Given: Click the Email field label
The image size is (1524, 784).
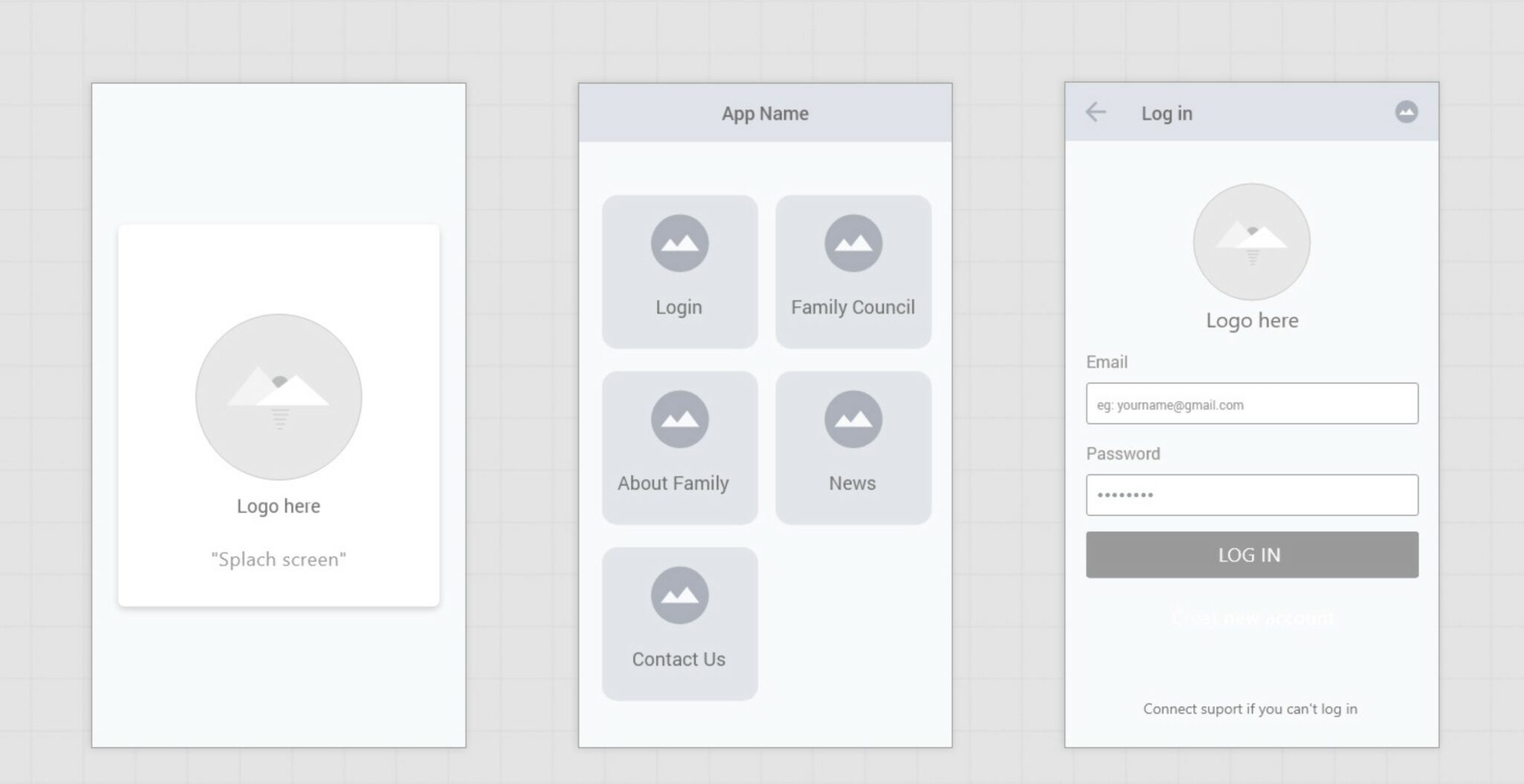Looking at the screenshot, I should pyautogui.click(x=1106, y=362).
